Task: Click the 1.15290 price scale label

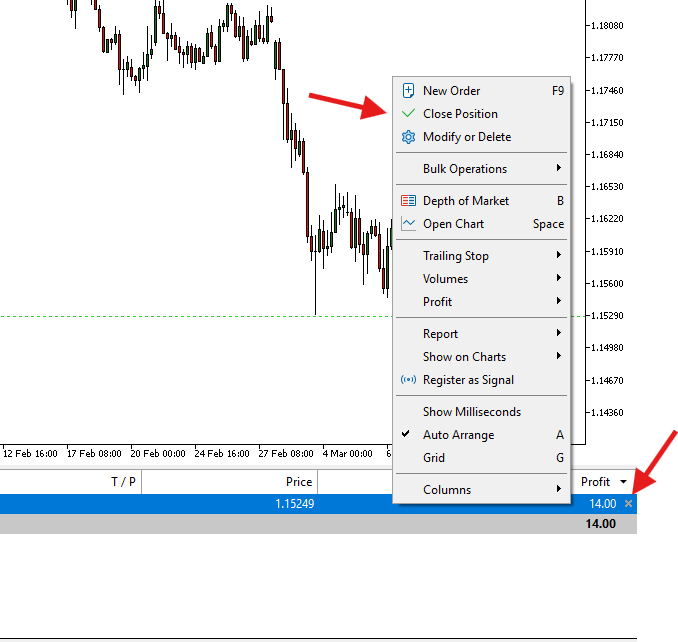Action: (607, 316)
